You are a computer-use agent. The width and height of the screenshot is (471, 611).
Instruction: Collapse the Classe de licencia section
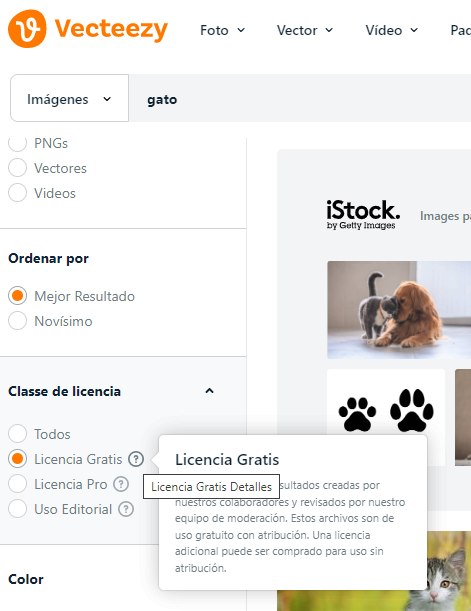pos(209,391)
